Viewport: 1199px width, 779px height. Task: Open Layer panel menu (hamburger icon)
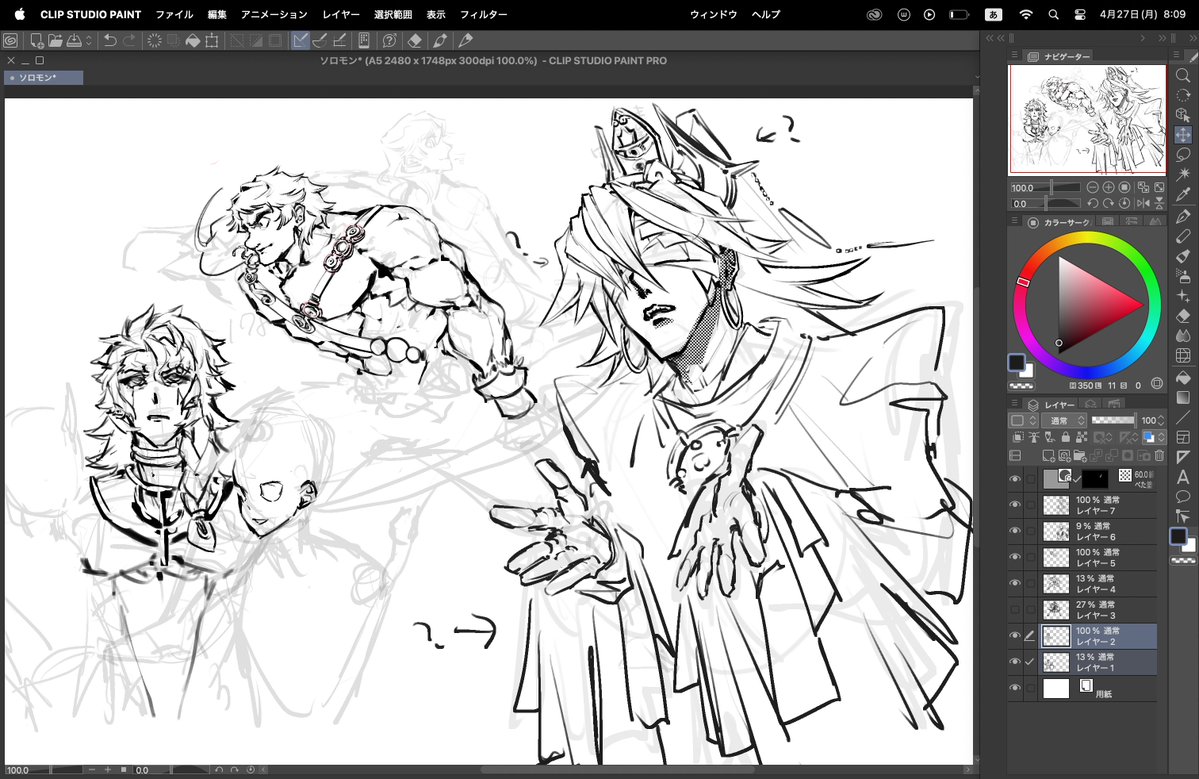point(1015,404)
